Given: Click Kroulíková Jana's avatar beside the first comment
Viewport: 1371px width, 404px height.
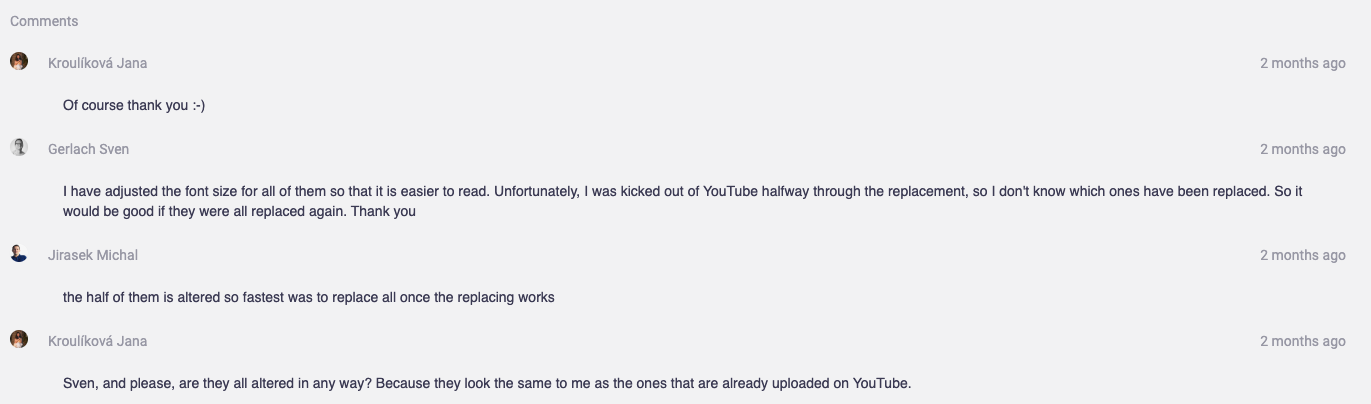Looking at the screenshot, I should click(x=19, y=62).
